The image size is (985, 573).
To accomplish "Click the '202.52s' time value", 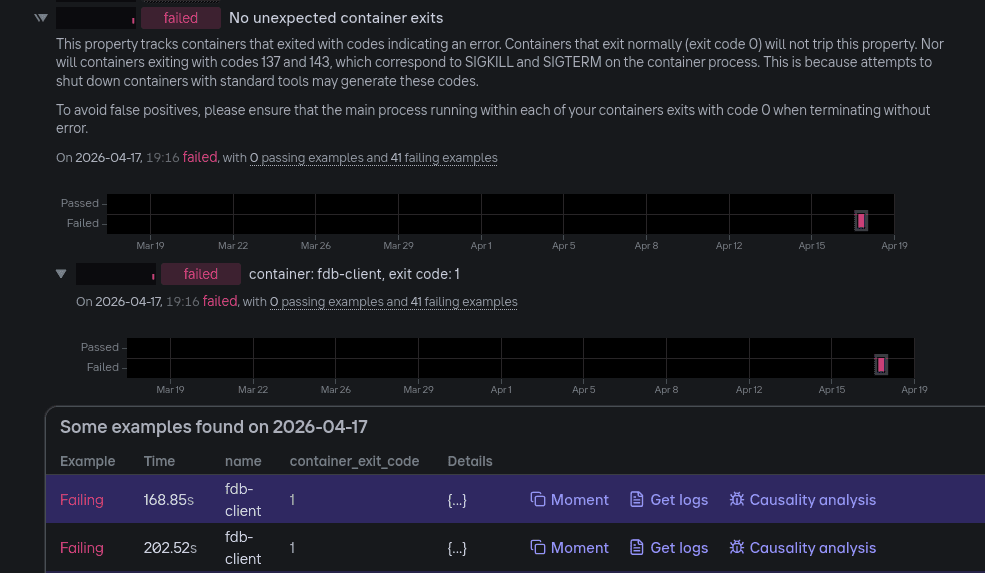I will 170,548.
